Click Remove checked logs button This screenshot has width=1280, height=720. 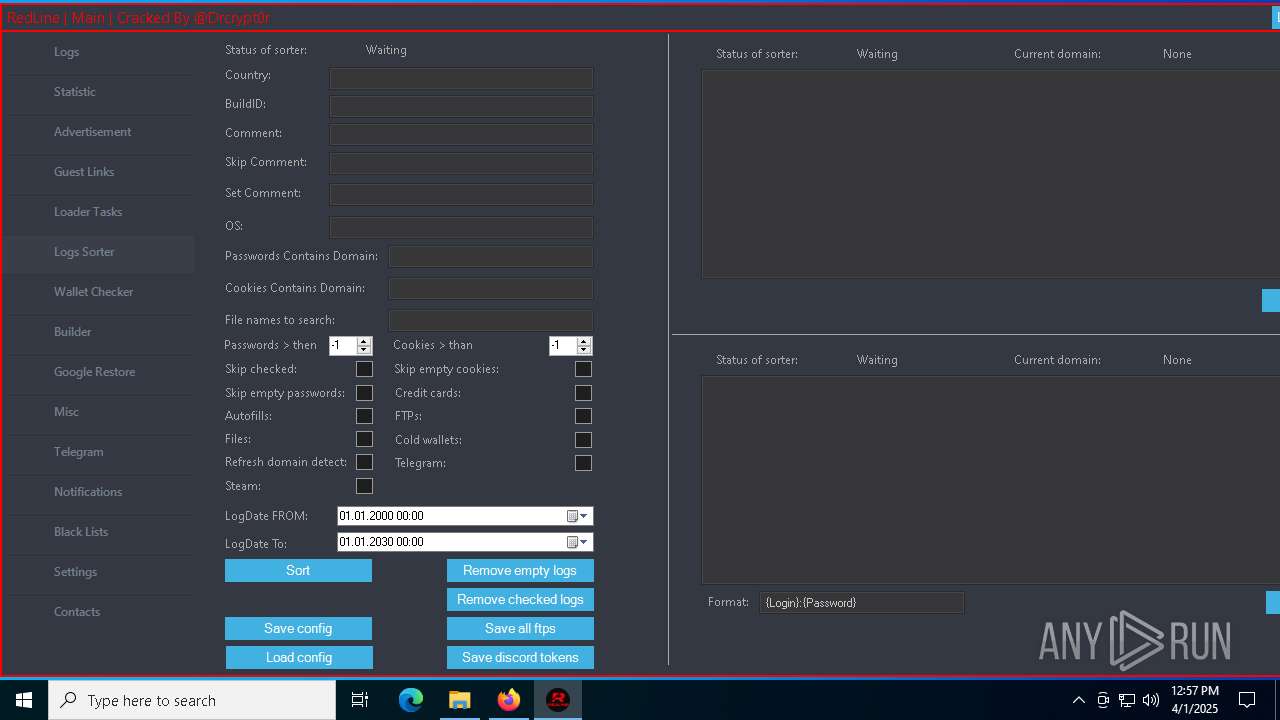520,599
